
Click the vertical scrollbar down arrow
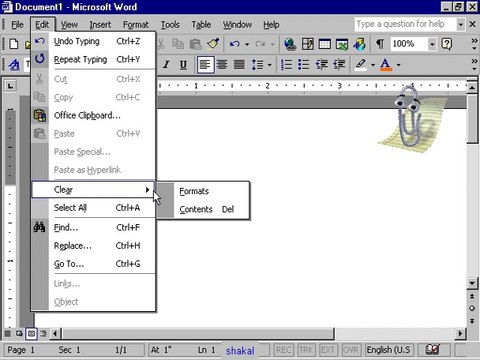click(x=472, y=284)
